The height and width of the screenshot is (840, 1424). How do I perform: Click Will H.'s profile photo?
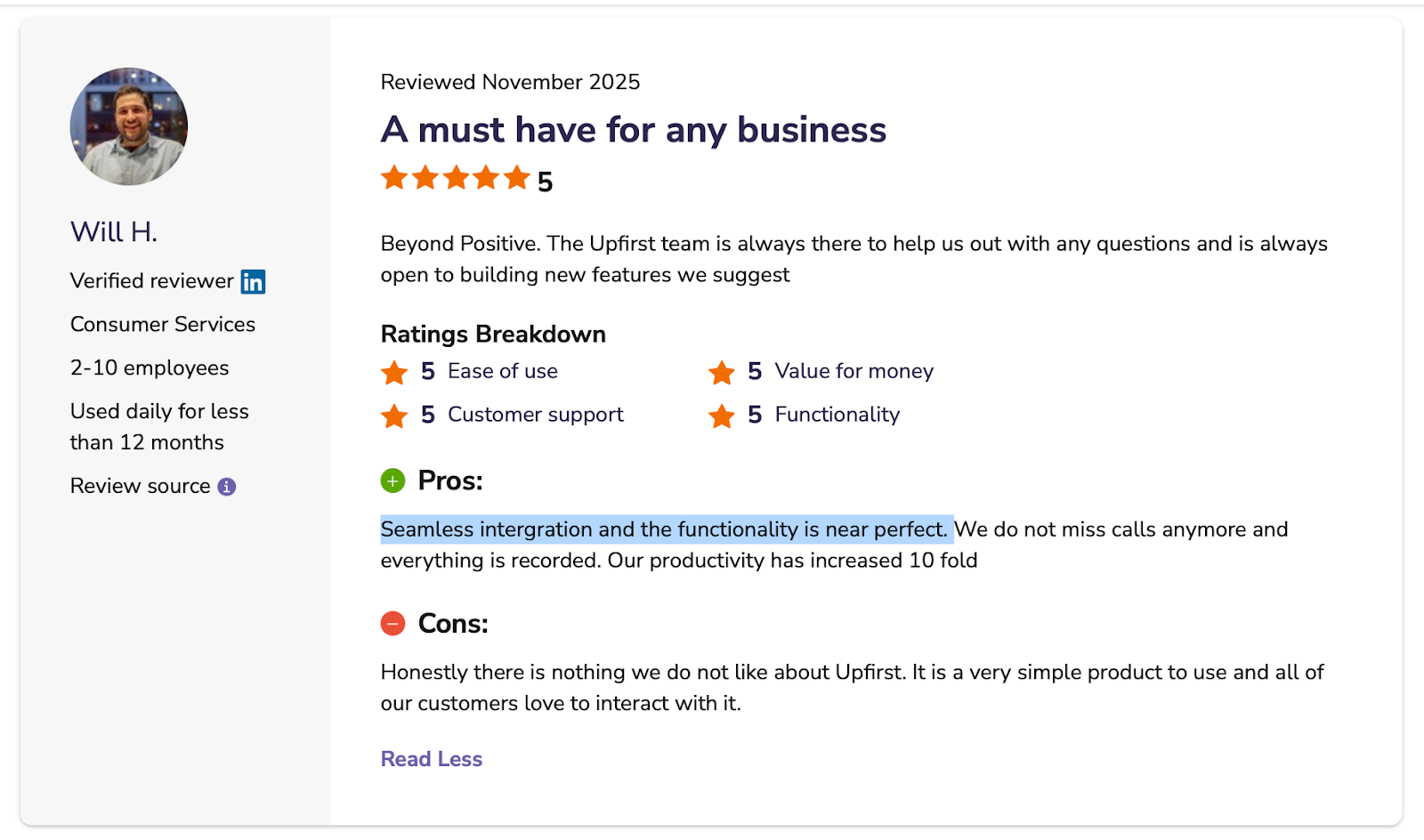(x=129, y=126)
